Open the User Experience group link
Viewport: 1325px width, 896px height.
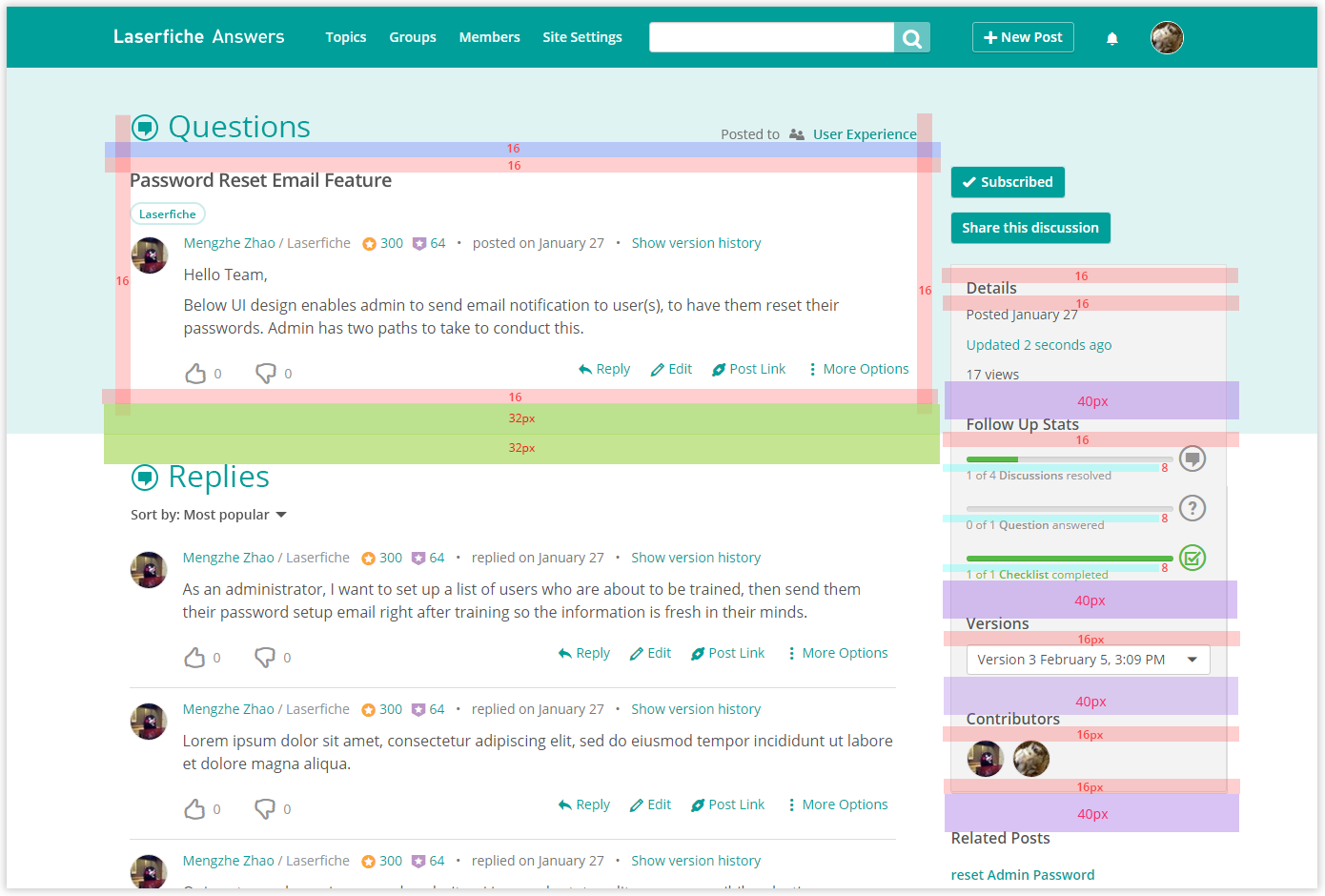pyautogui.click(x=865, y=134)
